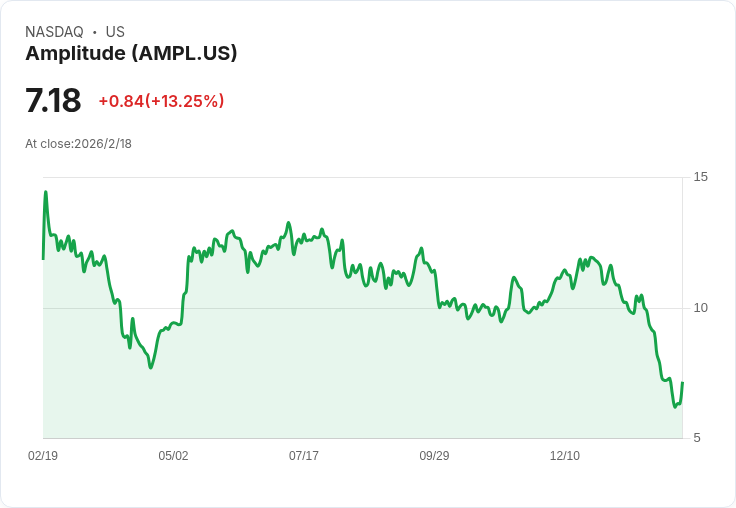Click the 10 value on the y-axis
Screen dimensions: 736x508
[x=700, y=307]
